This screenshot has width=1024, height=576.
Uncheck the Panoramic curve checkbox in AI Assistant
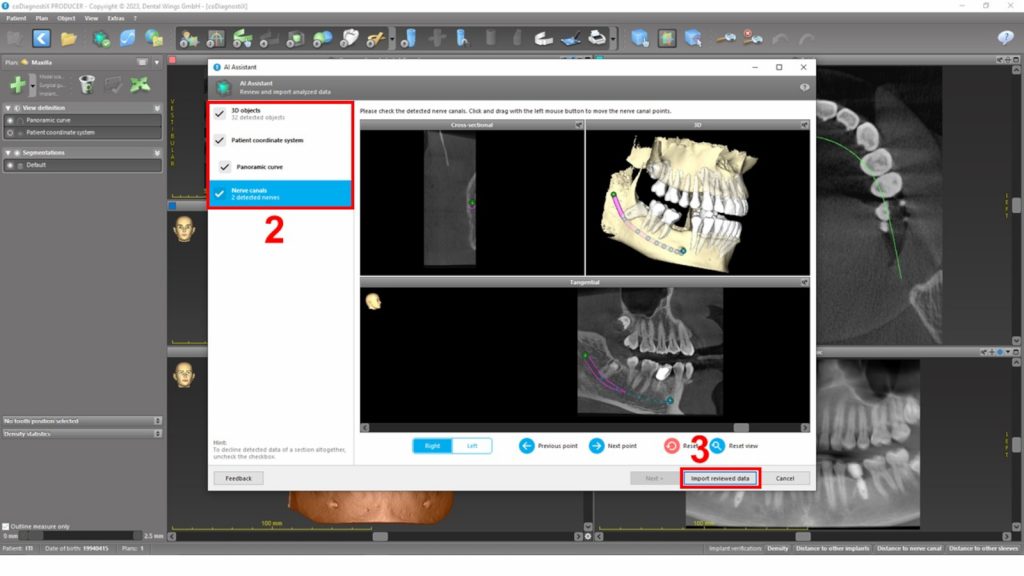225,167
